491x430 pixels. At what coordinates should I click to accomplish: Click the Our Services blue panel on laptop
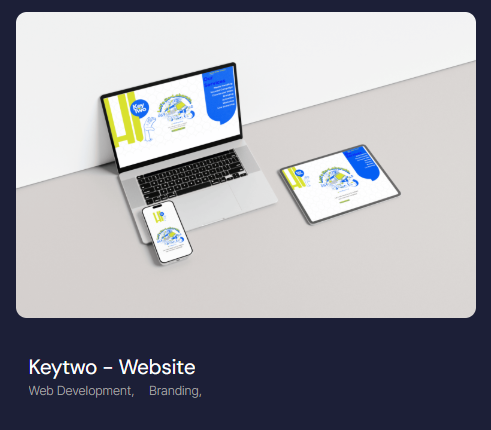point(220,95)
